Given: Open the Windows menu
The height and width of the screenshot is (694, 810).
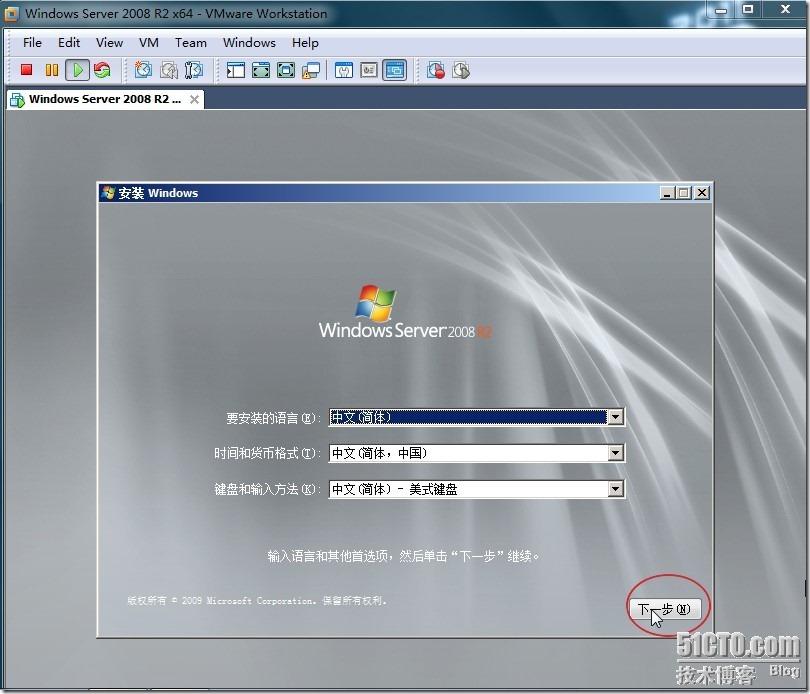Looking at the screenshot, I should [x=249, y=43].
